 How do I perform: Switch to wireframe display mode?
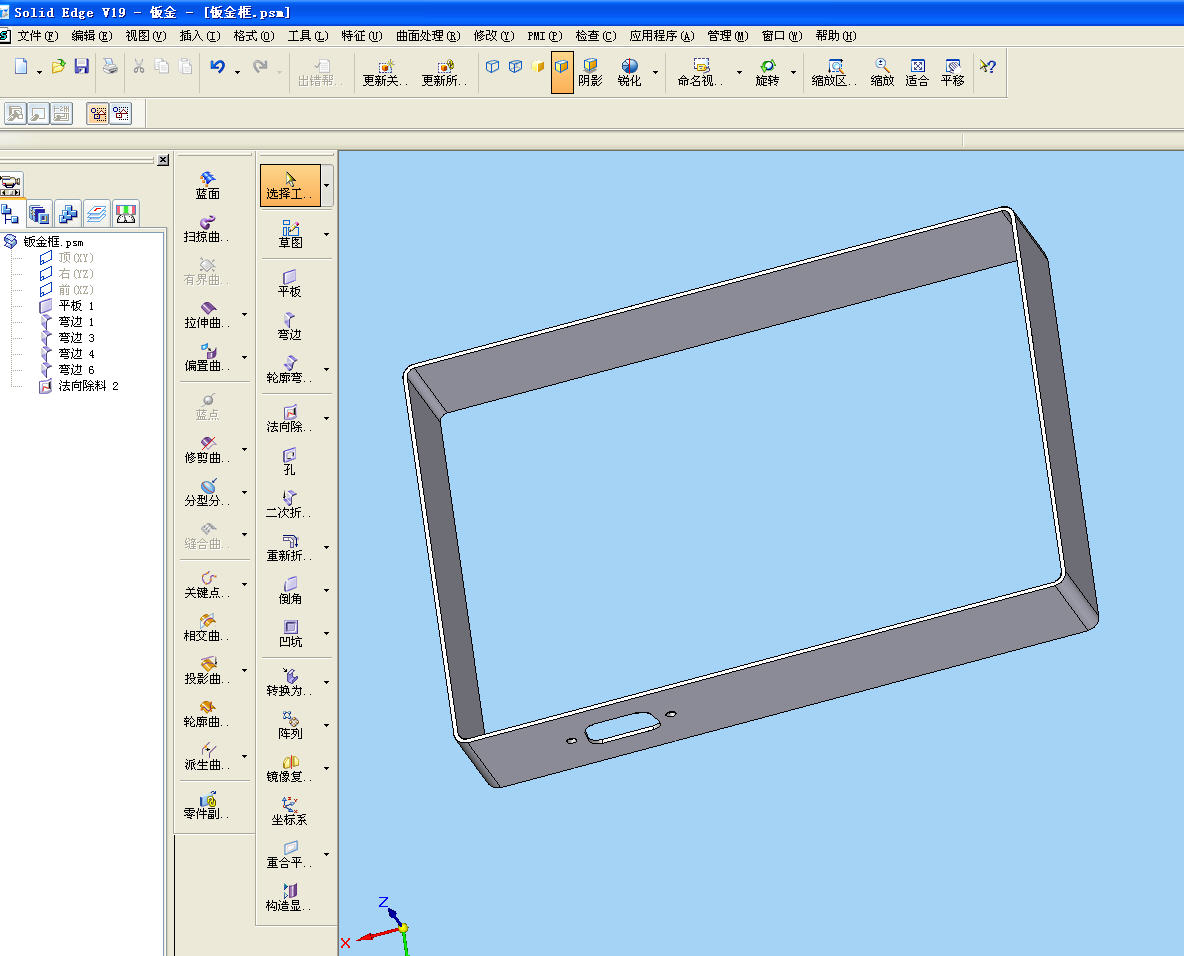point(492,66)
